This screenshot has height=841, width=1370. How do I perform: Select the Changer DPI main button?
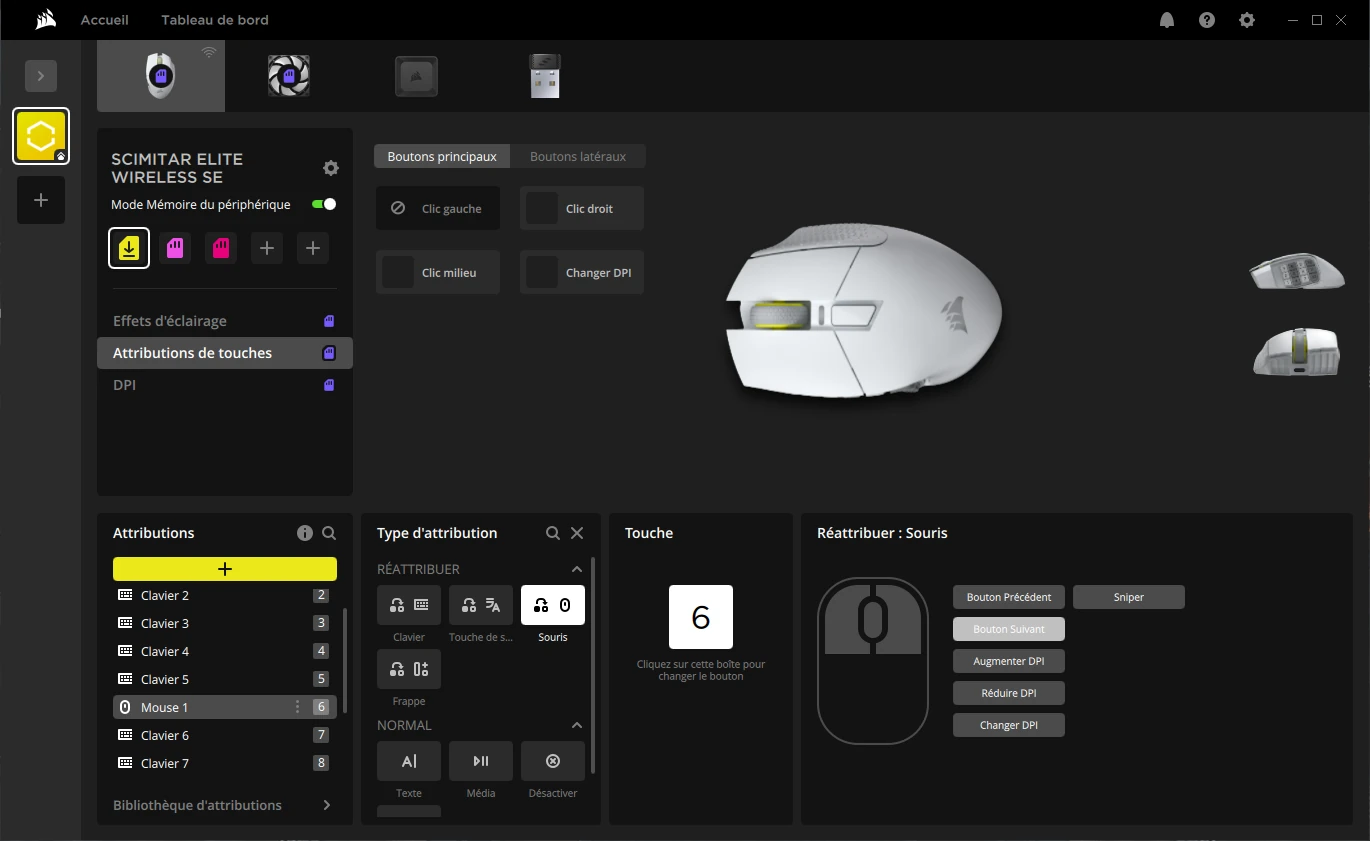pos(582,272)
